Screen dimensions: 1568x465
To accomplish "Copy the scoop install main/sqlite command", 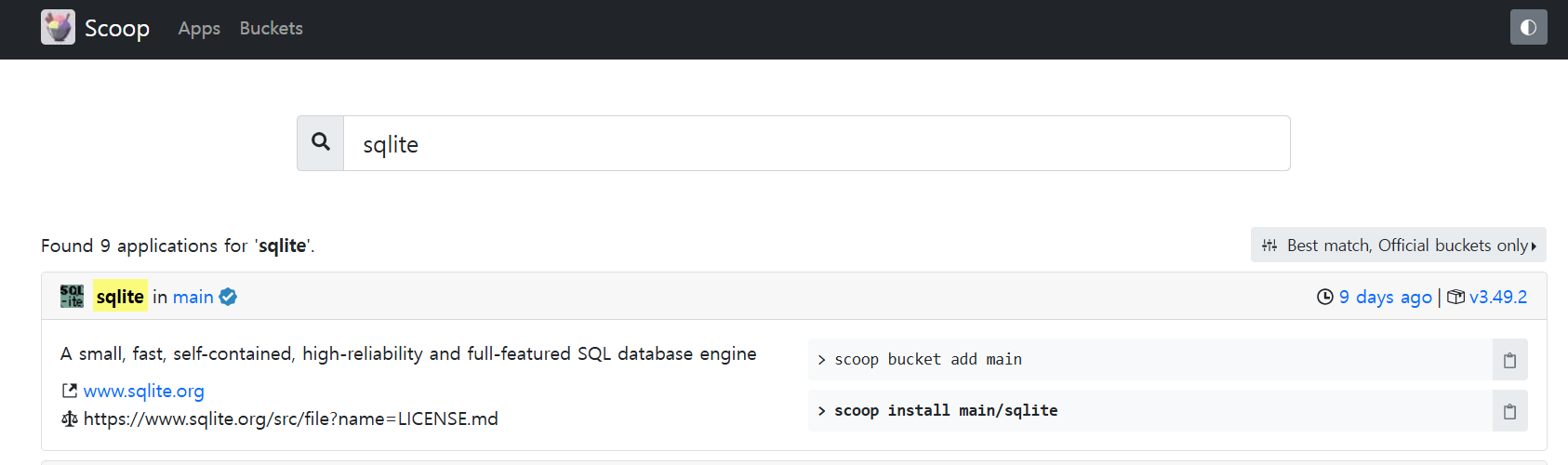I will pyautogui.click(x=1509, y=411).
